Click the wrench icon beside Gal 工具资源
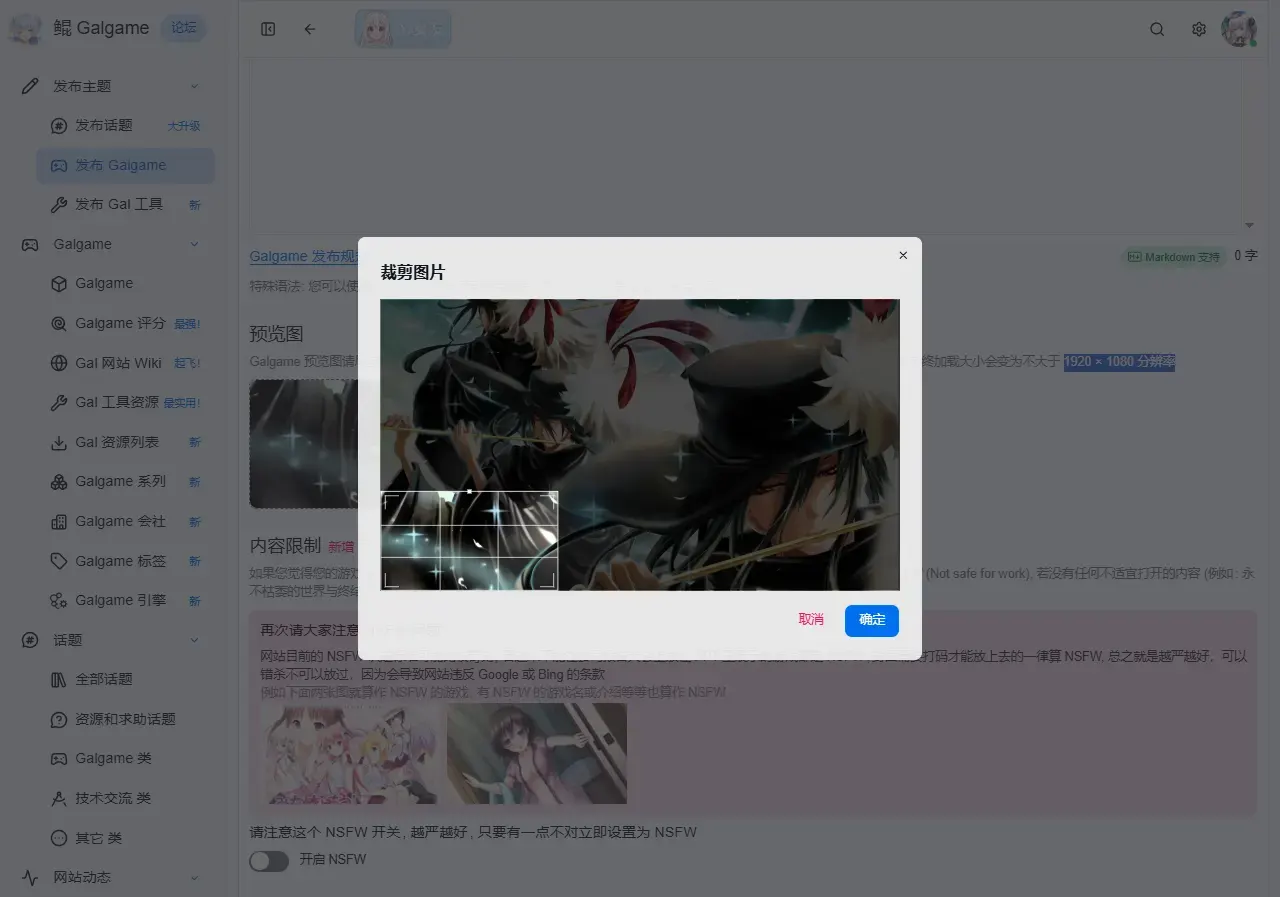Image resolution: width=1280 pixels, height=897 pixels. tap(59, 402)
